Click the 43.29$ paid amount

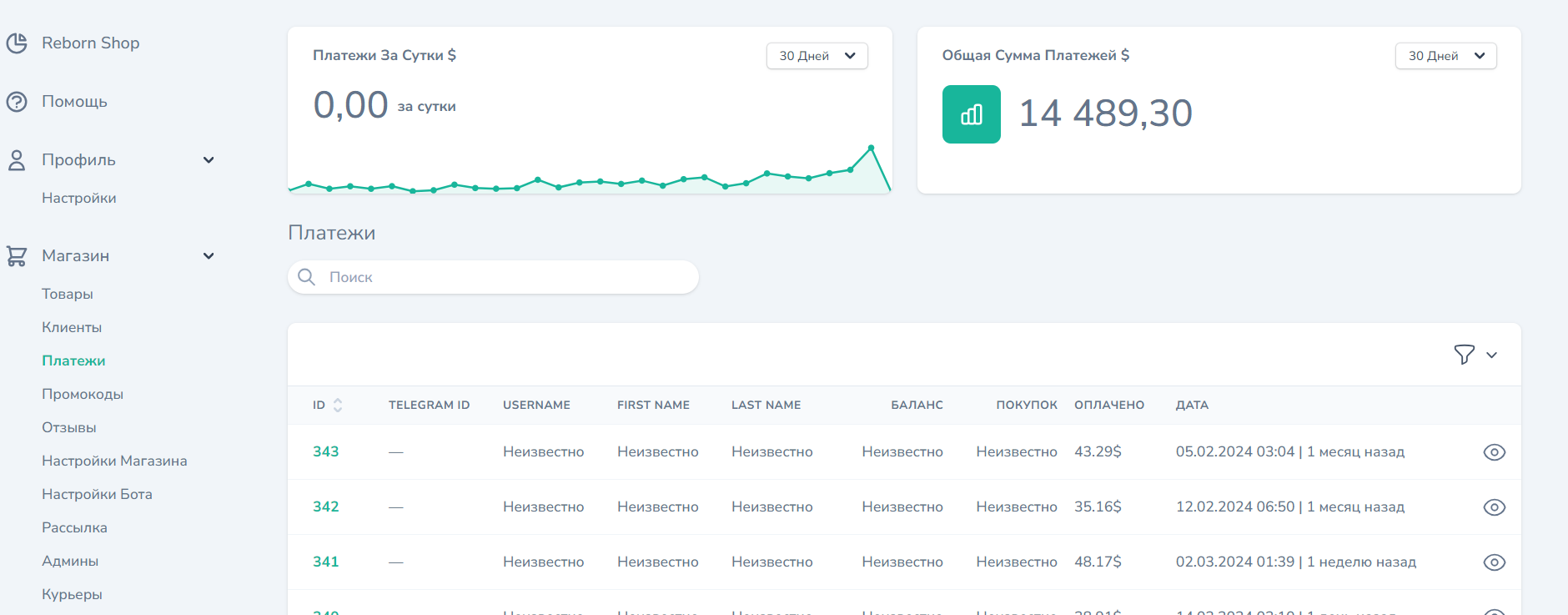(1098, 451)
